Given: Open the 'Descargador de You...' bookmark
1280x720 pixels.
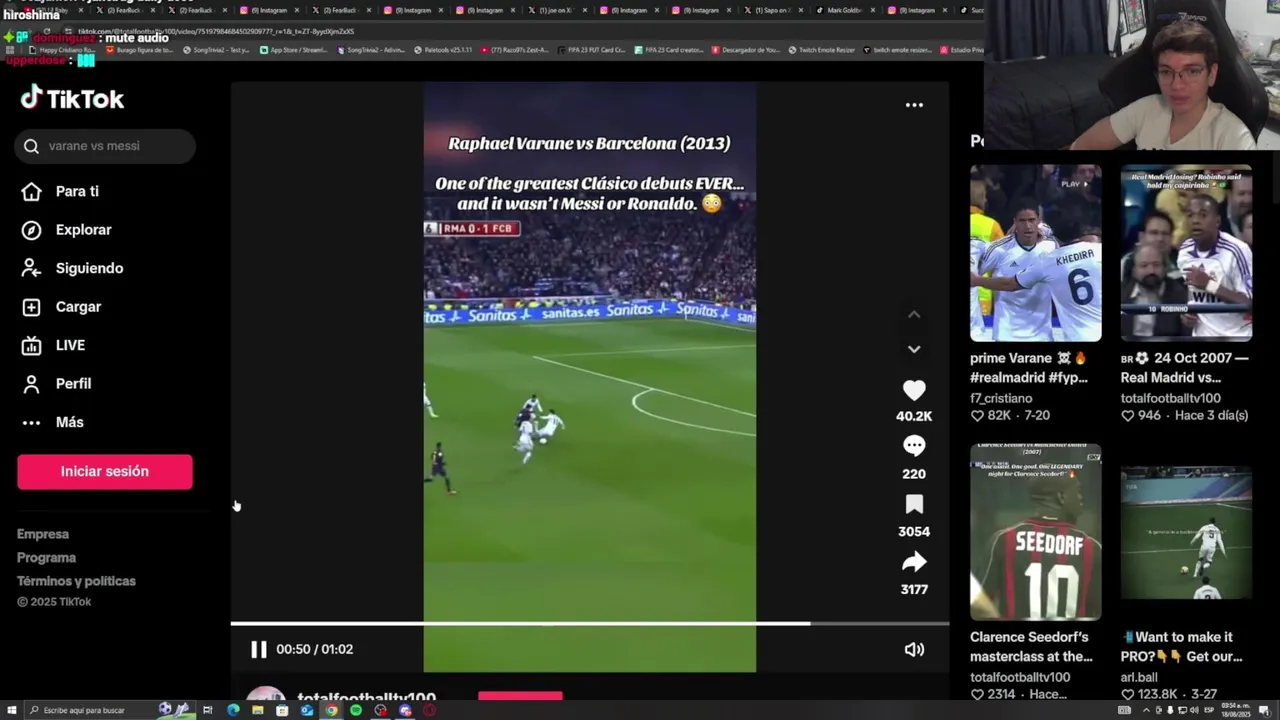Looking at the screenshot, I should 746,50.
